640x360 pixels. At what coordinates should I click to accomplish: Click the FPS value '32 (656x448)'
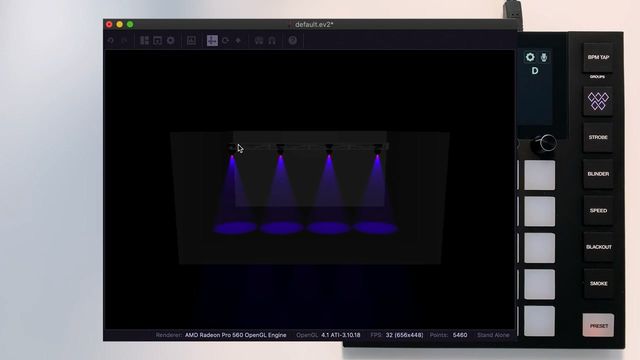click(404, 335)
